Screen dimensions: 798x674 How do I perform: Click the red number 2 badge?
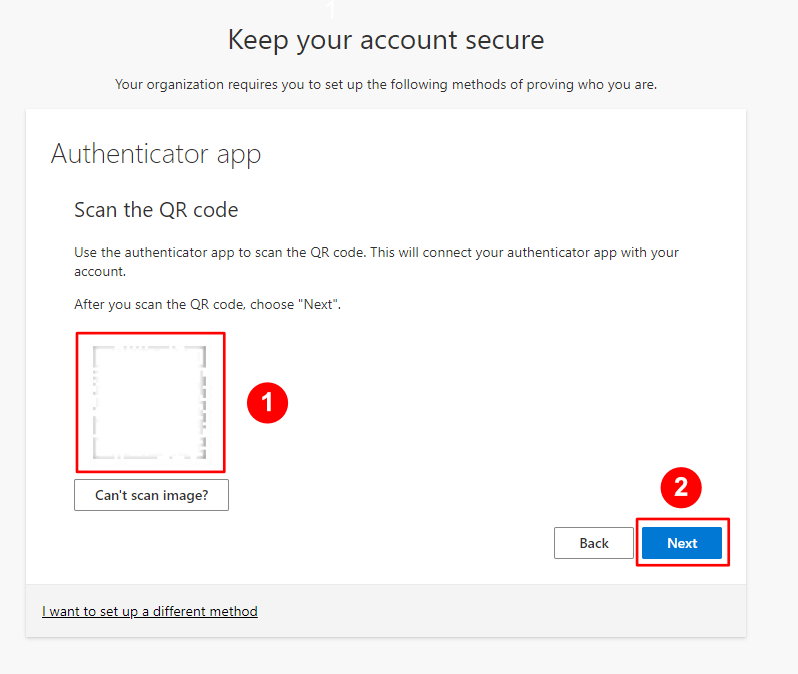[x=681, y=488]
